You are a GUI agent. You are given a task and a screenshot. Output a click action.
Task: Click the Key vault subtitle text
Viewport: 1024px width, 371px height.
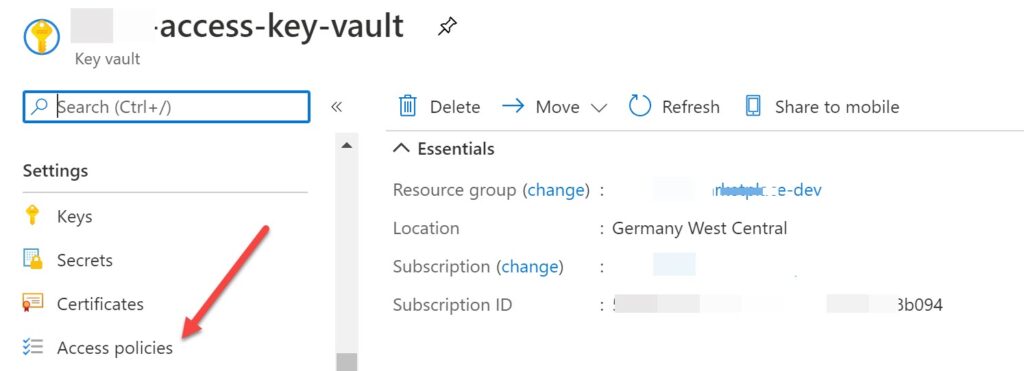(x=108, y=59)
